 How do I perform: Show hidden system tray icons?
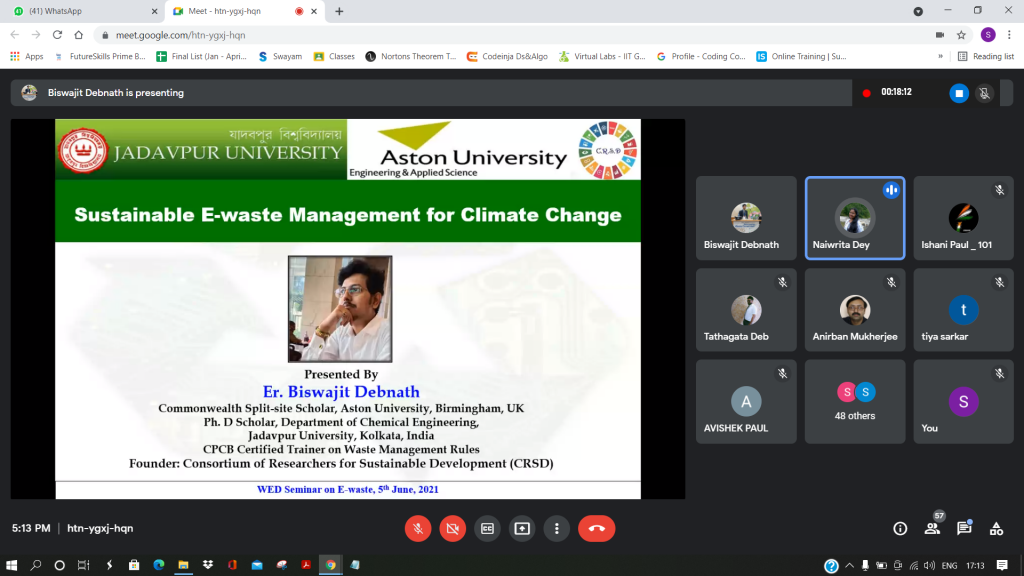[850, 566]
